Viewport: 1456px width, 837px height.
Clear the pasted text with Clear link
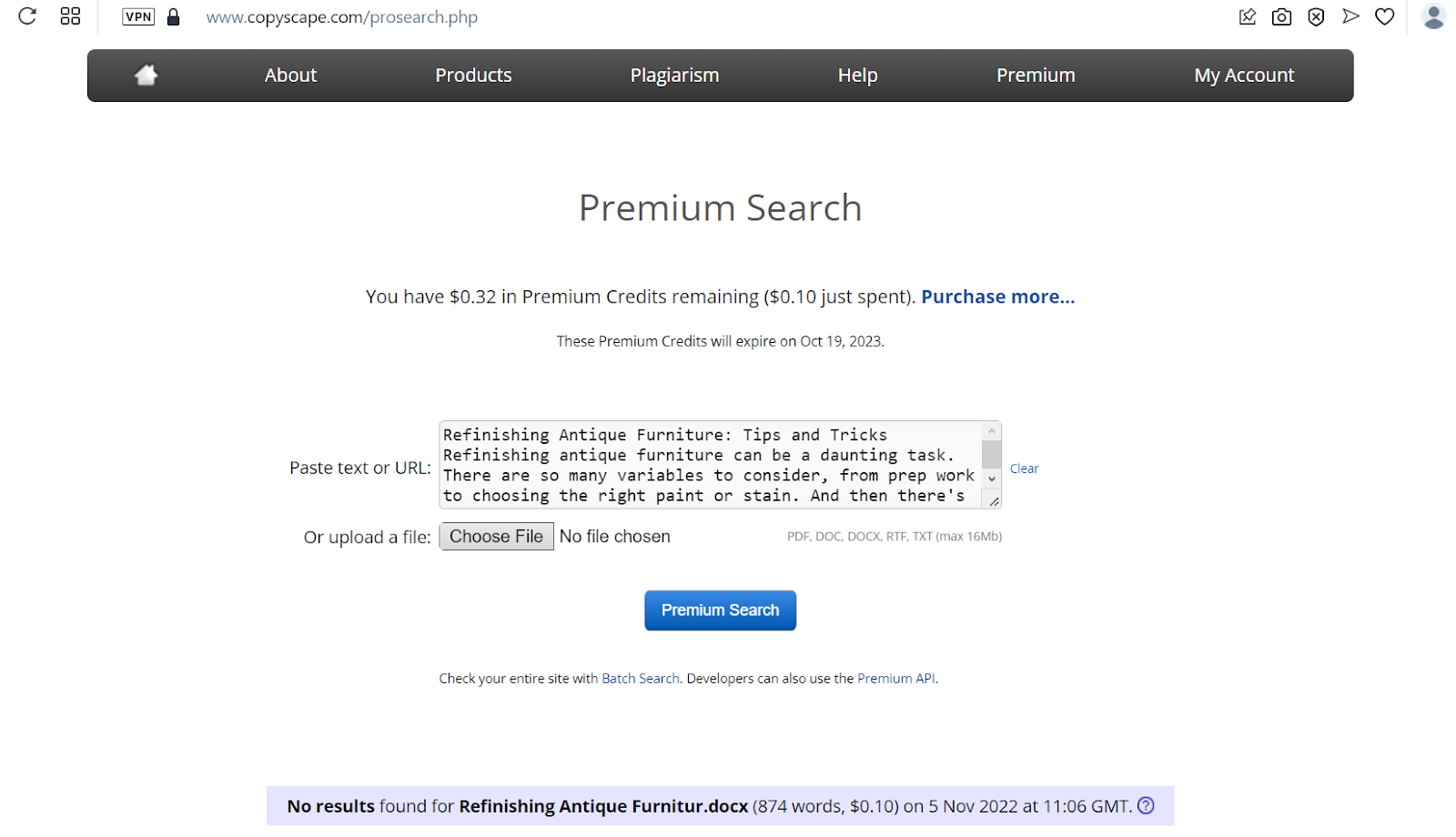coord(1024,469)
